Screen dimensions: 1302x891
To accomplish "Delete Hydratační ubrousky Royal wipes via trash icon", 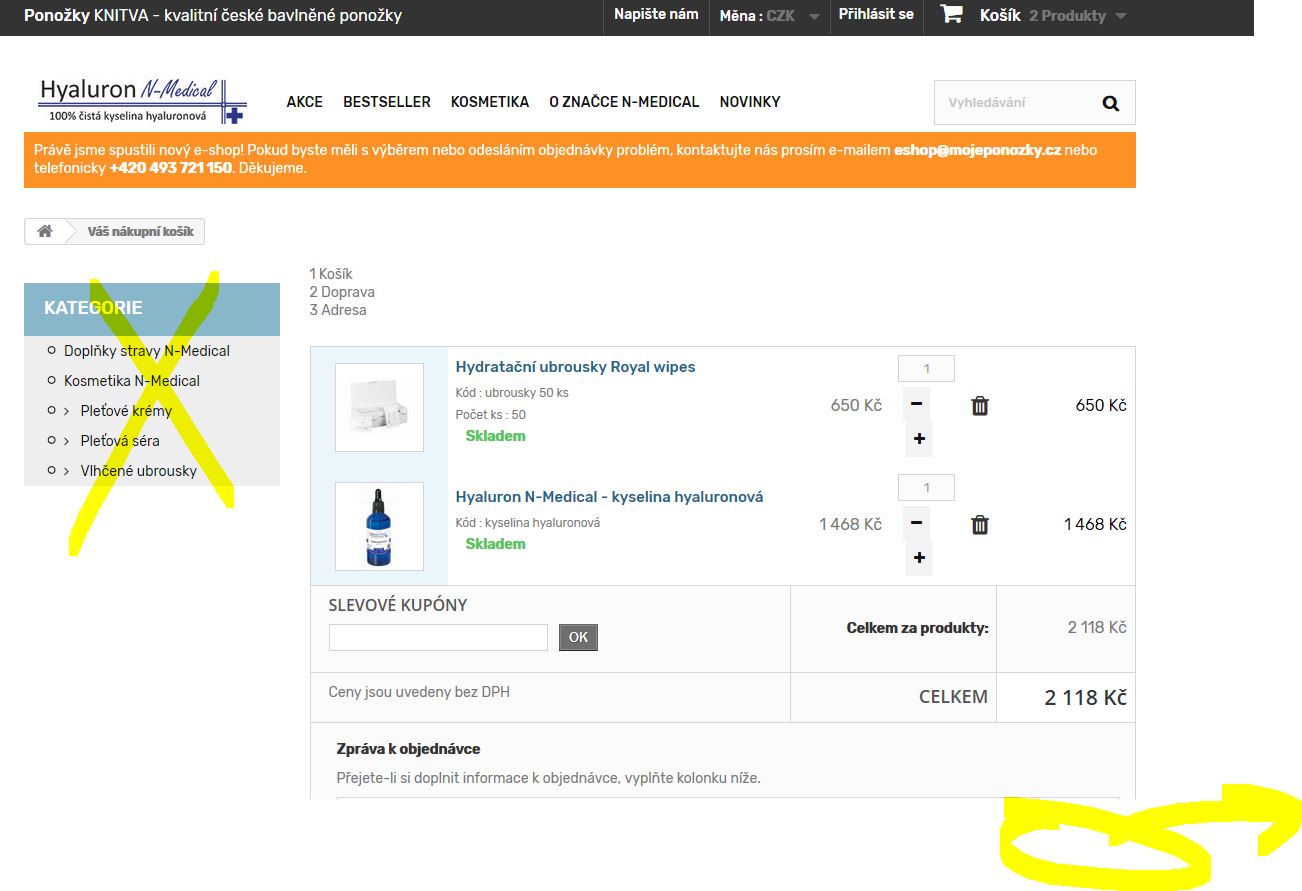I will pyautogui.click(x=980, y=405).
